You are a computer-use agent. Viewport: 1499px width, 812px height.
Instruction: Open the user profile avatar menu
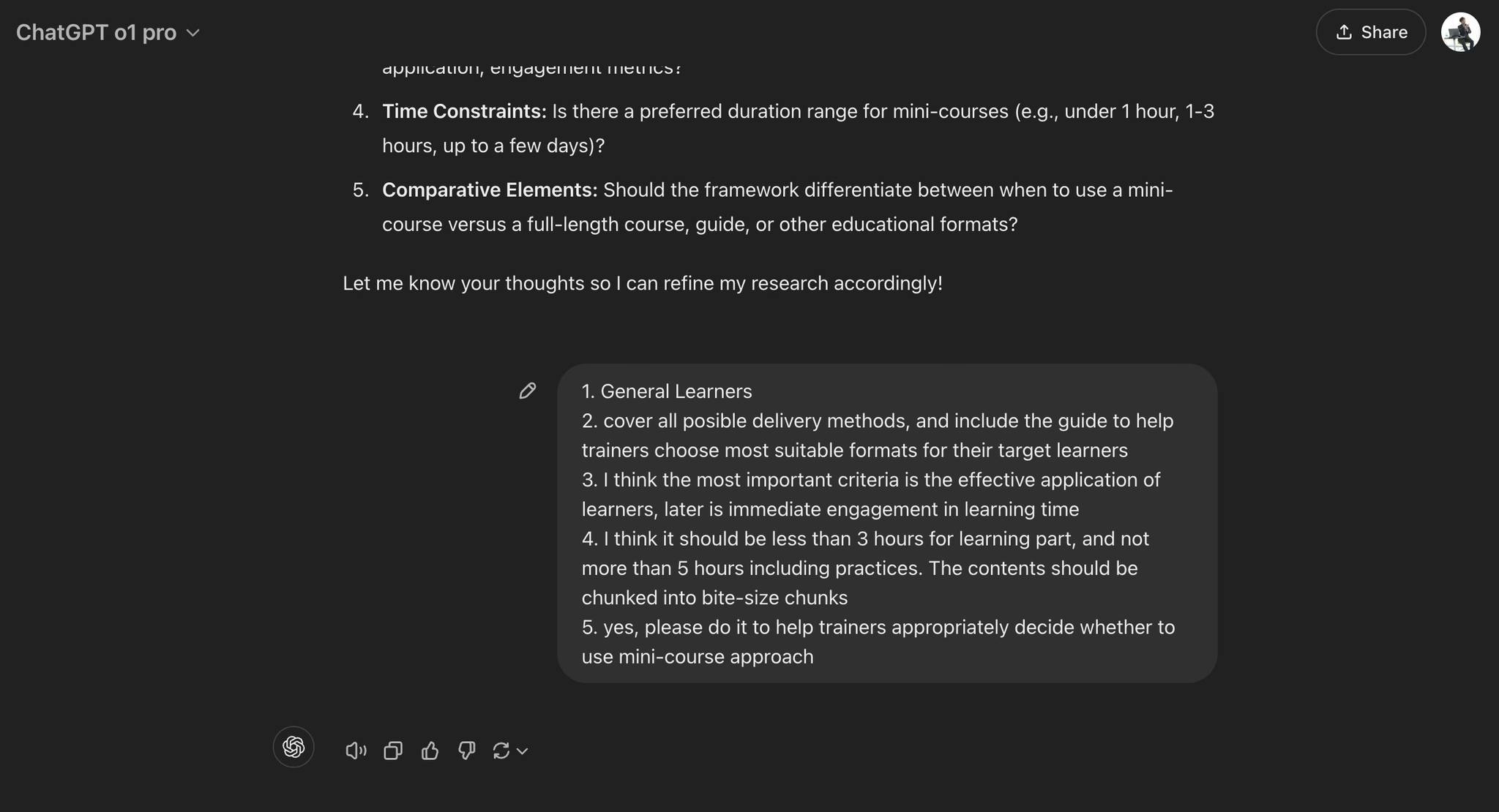pos(1460,32)
